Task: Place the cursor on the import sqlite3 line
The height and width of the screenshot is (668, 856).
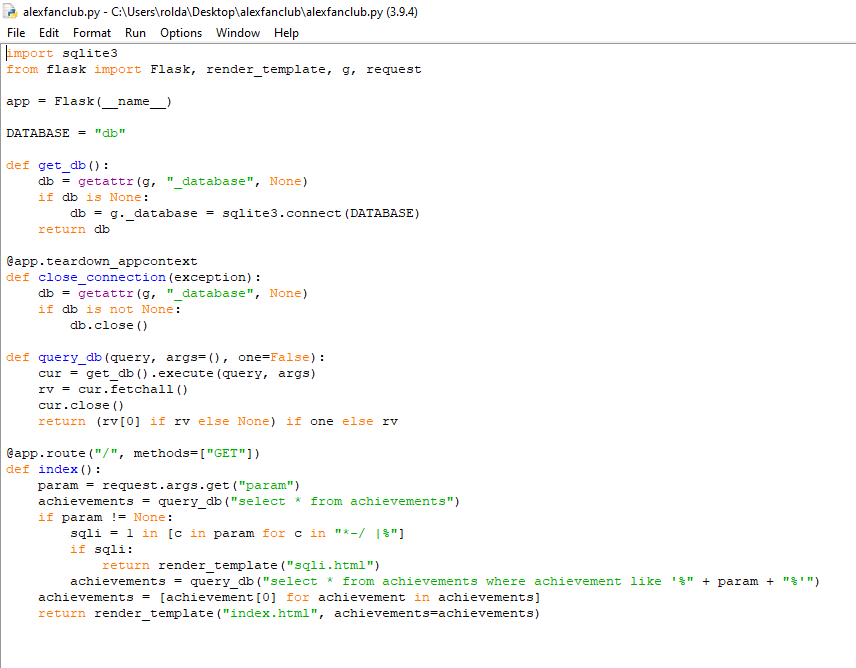Action: (60, 53)
